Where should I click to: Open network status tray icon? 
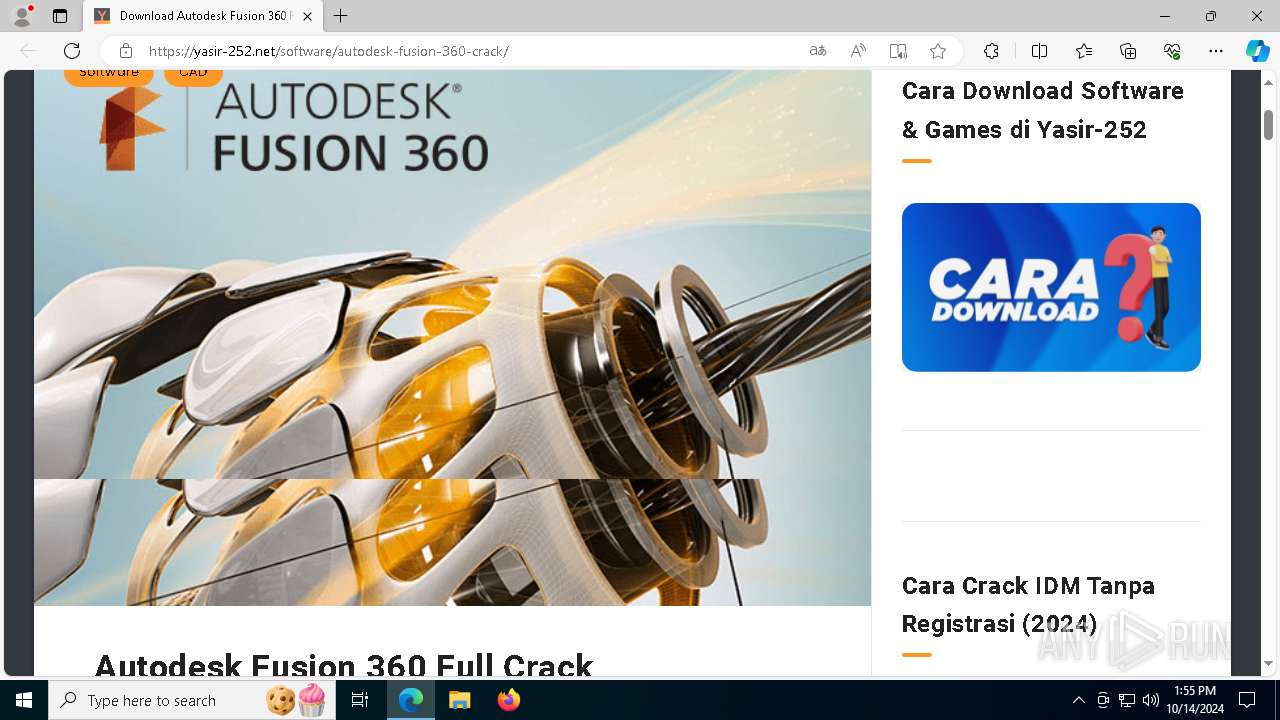click(x=1127, y=700)
